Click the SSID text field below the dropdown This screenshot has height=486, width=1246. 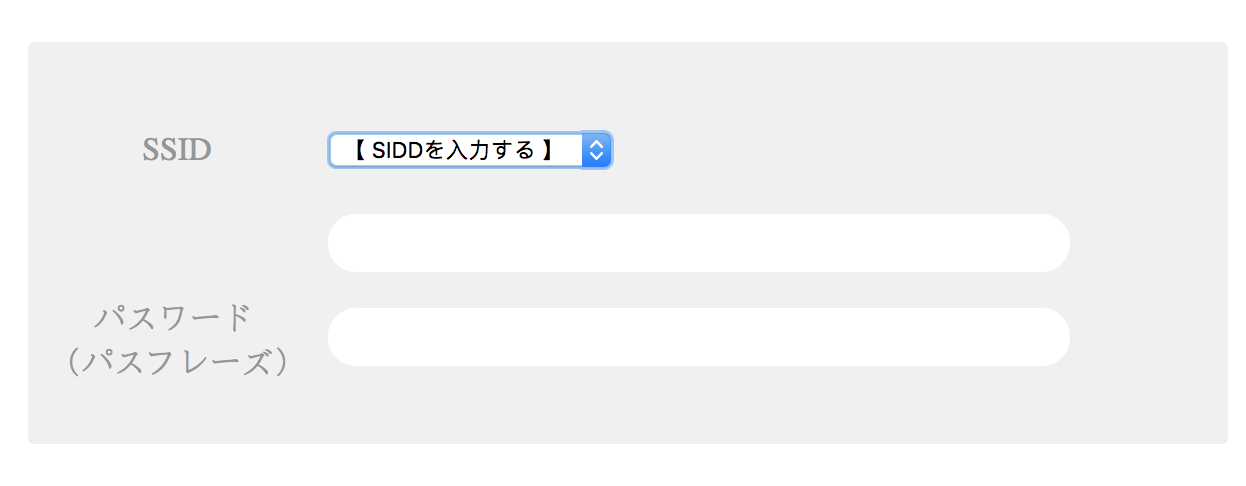tap(698, 243)
